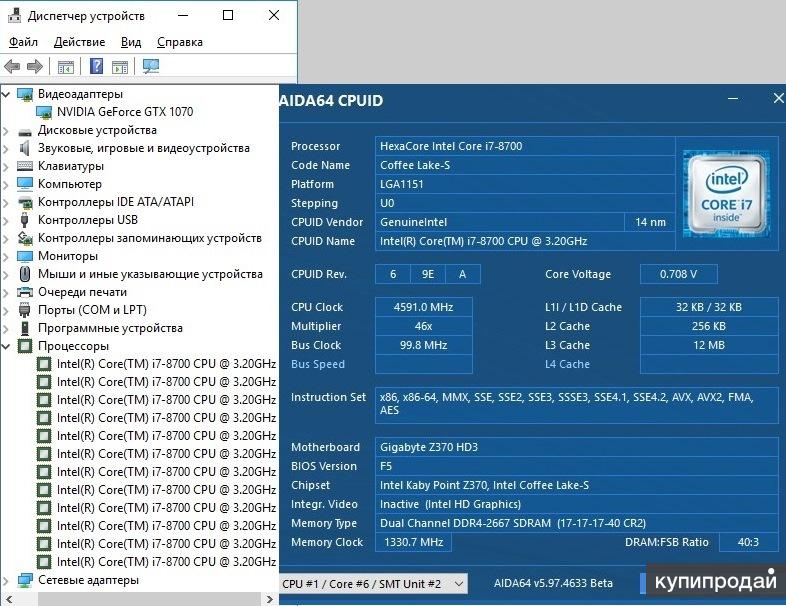
Task: Click the horizontal scrollbar thumb in Device Manager
Action: coord(149,599)
